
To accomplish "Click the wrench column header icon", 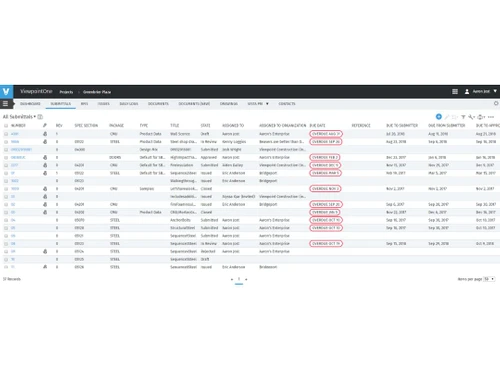I will click(45, 125).
